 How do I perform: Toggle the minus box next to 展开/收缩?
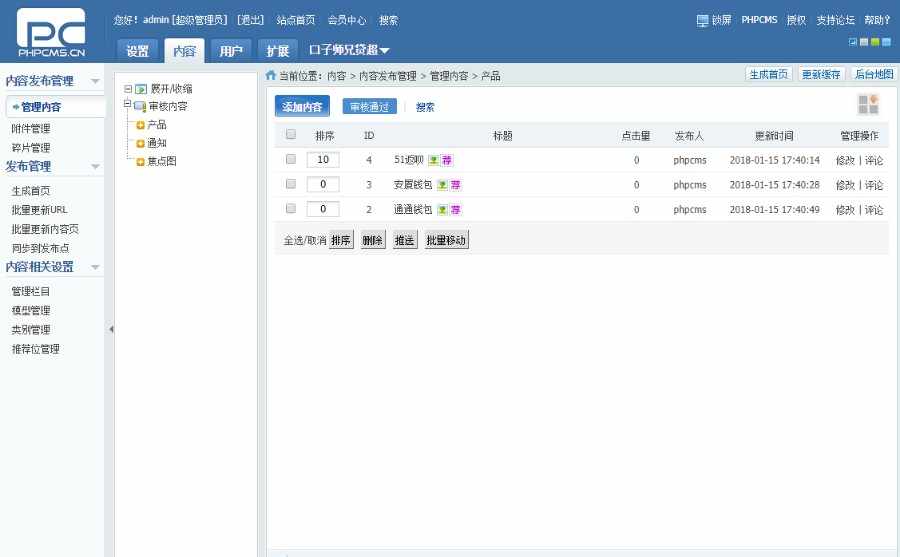click(128, 89)
